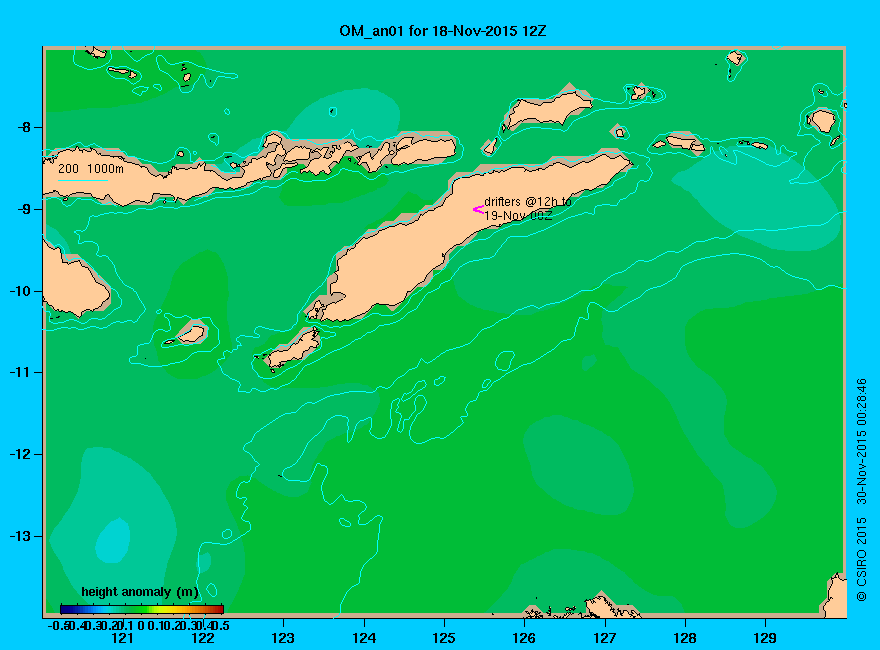Screen dimensions: 880x650
Task: Click the longitude label 126
Action: pyautogui.click(x=524, y=638)
